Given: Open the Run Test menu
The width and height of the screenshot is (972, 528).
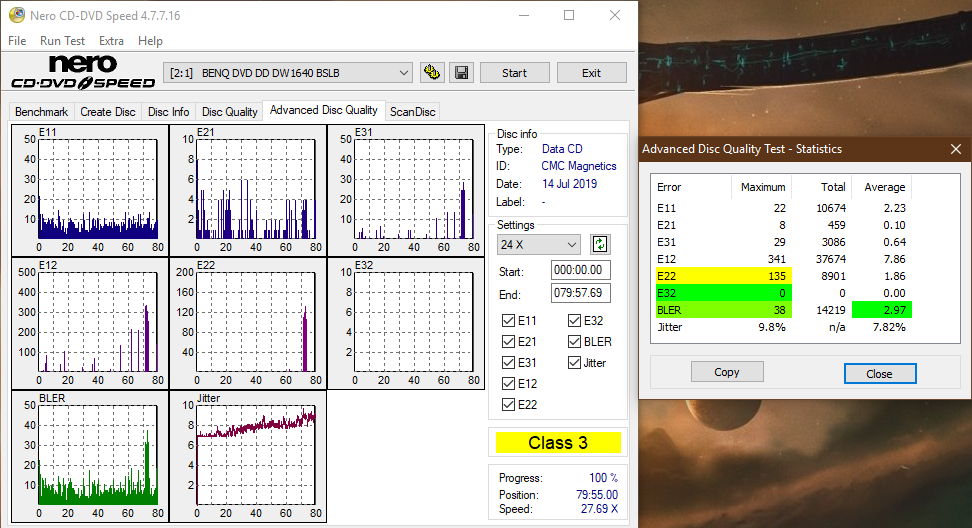Looking at the screenshot, I should click(x=62, y=41).
